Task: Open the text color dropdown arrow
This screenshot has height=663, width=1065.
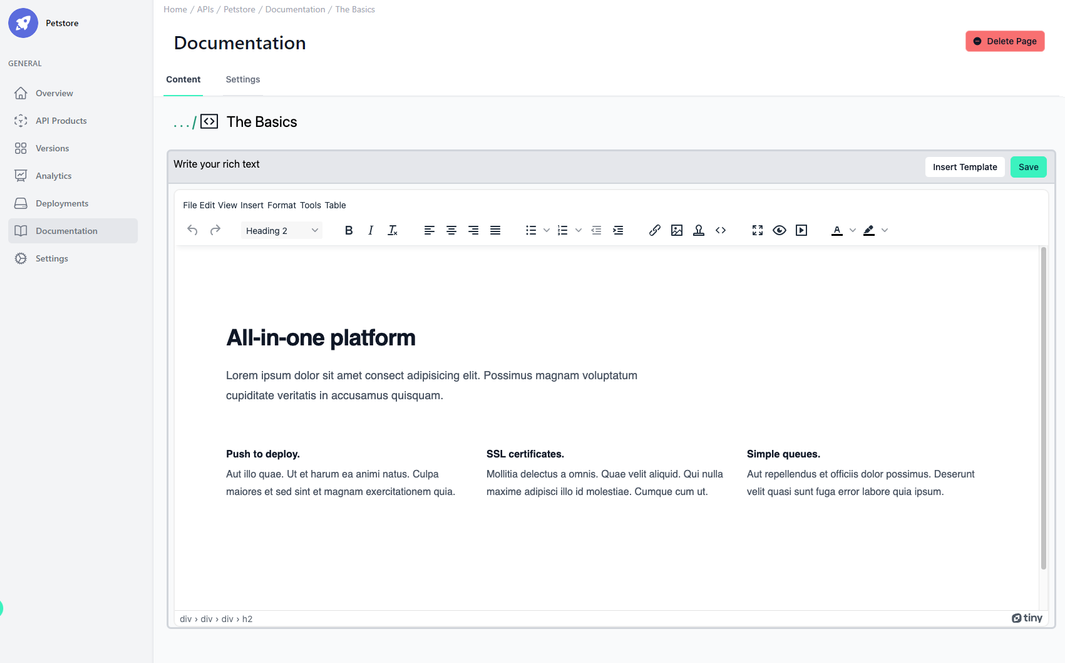Action: tap(851, 230)
